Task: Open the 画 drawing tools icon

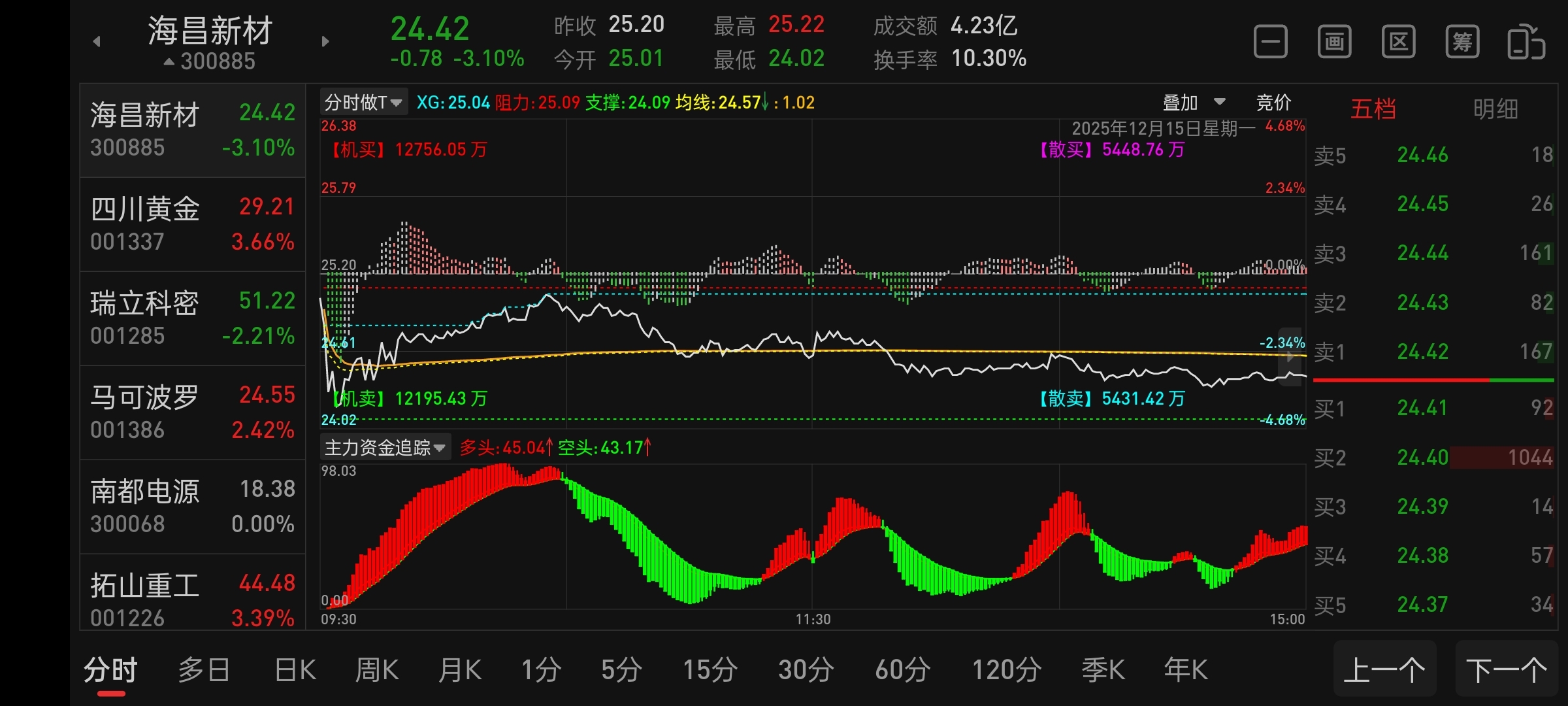Action: point(1334,42)
